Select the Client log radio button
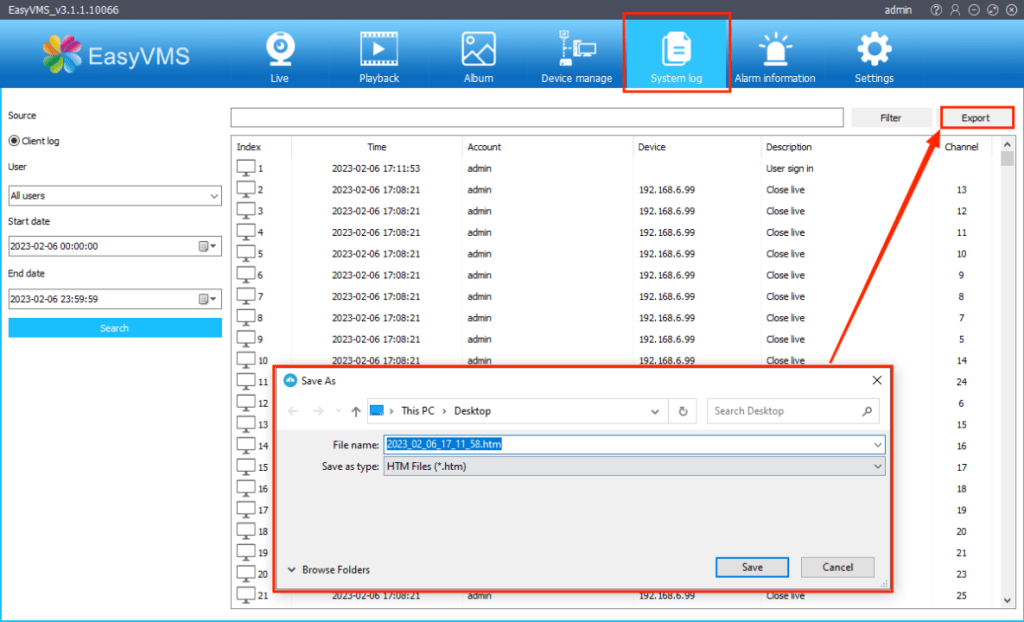 15,141
